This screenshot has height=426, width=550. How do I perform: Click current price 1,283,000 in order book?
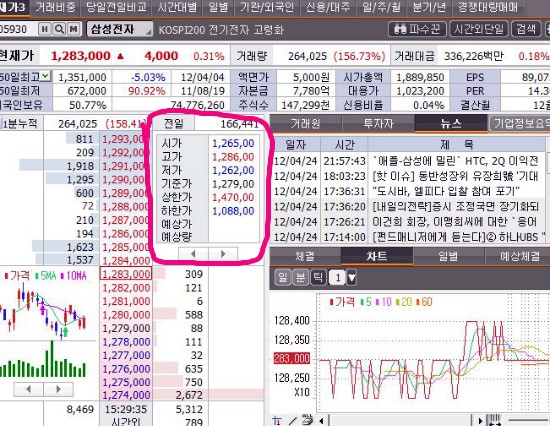126,274
